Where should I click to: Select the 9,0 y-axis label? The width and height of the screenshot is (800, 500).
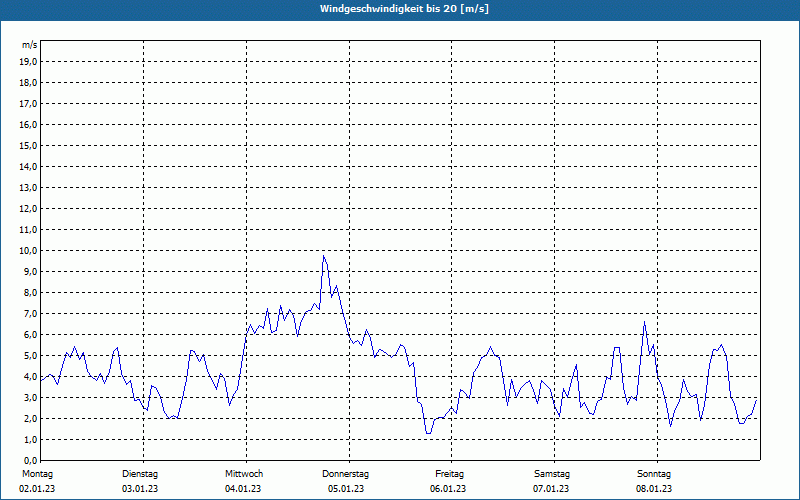coord(30,271)
